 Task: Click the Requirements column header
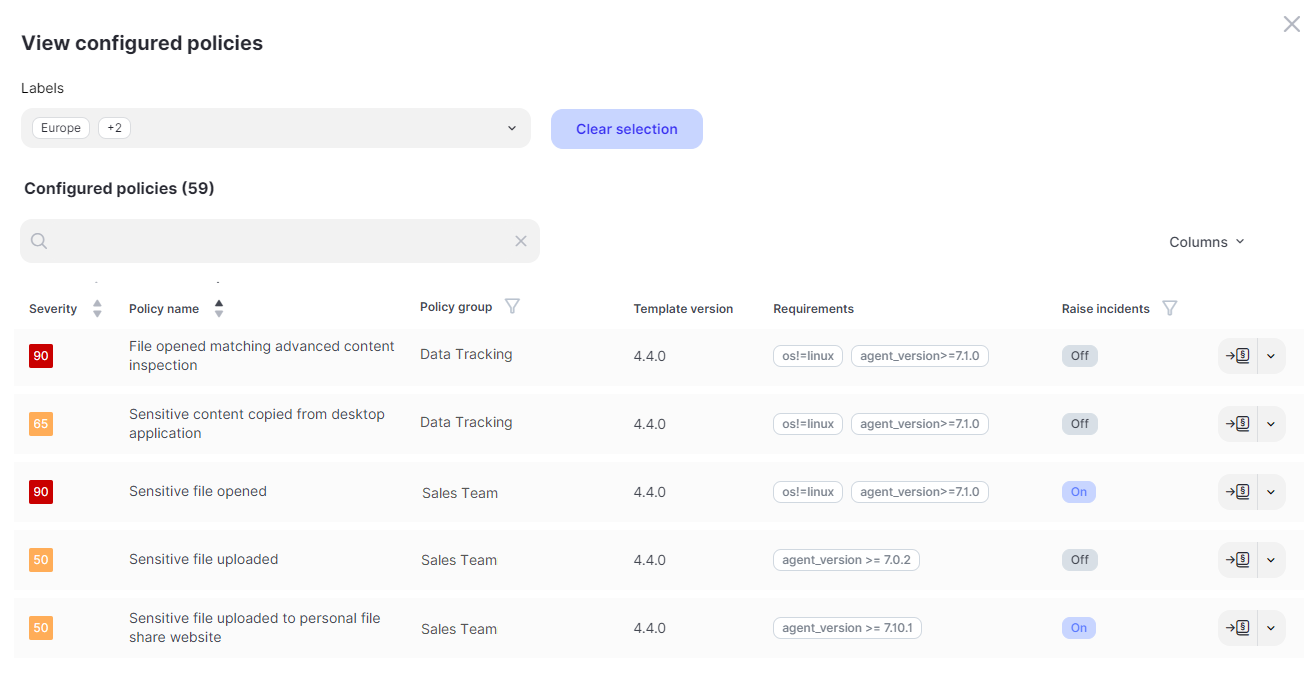click(x=813, y=309)
